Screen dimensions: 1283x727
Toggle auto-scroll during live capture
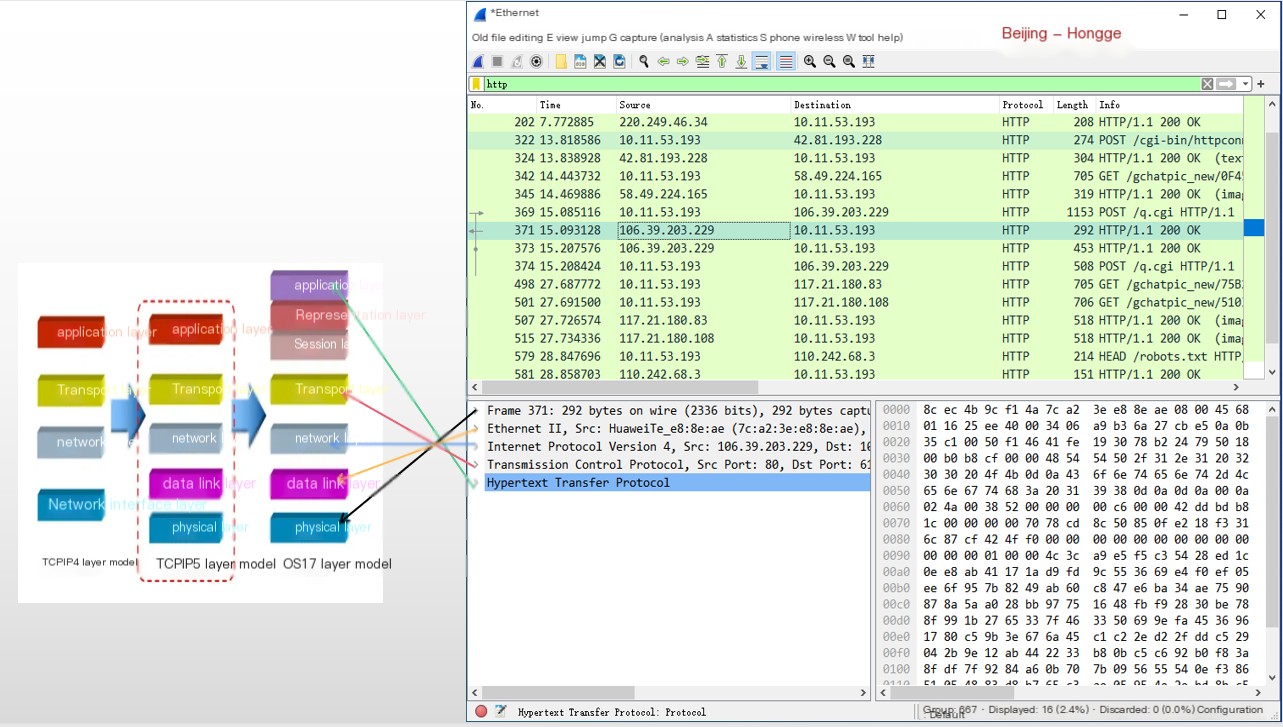pyautogui.click(x=762, y=62)
